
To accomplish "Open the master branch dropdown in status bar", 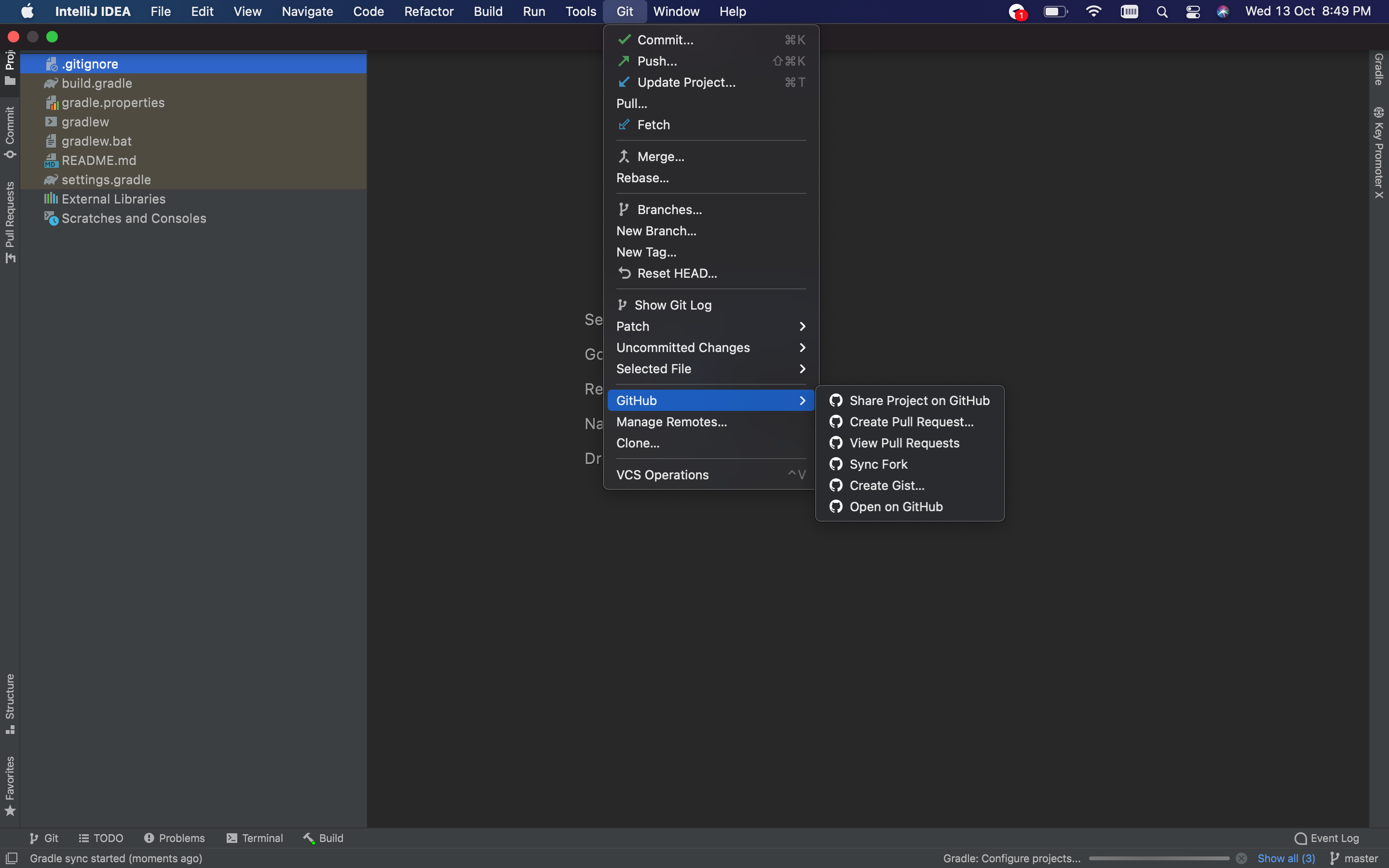I will [1353, 858].
